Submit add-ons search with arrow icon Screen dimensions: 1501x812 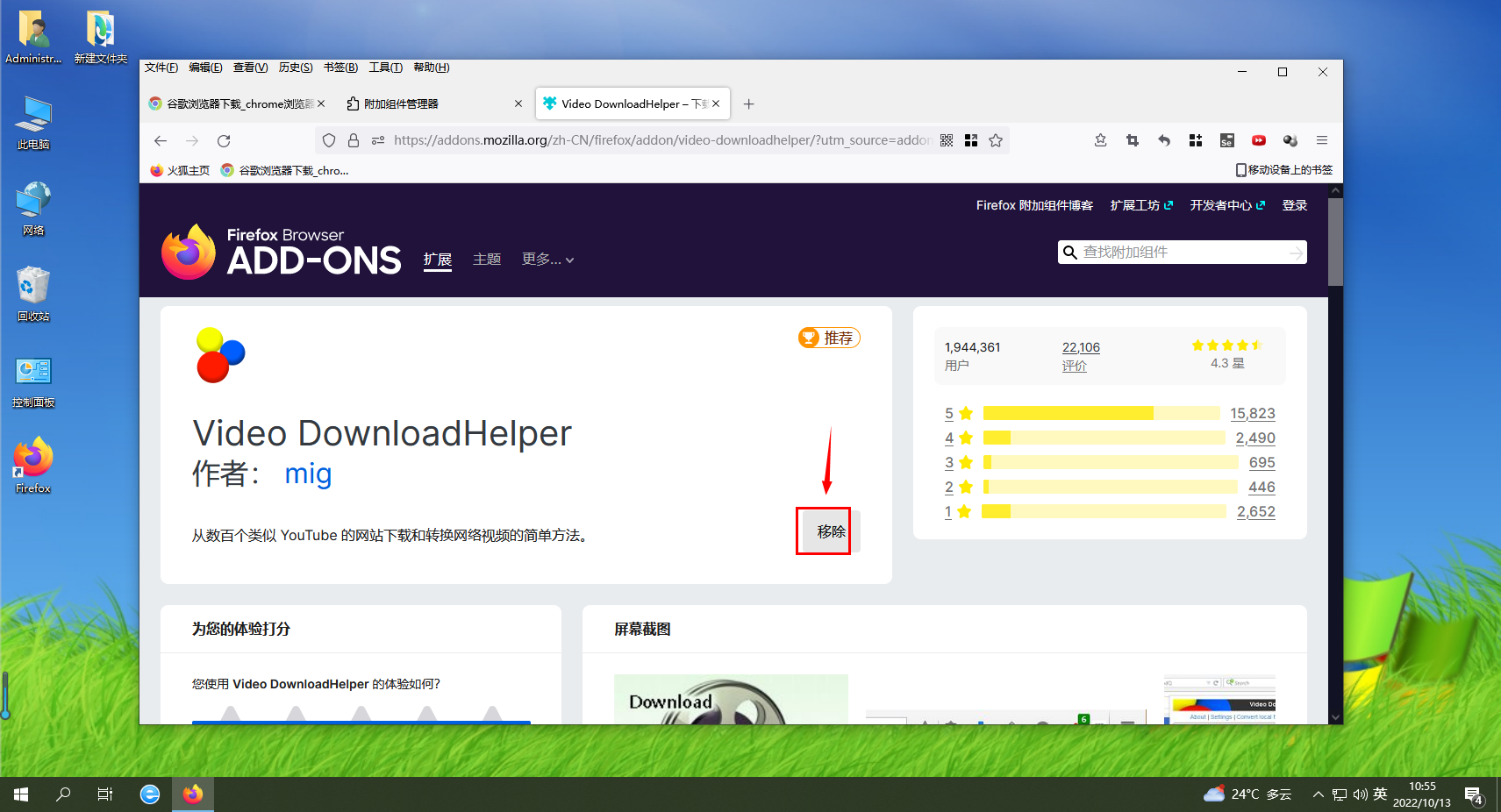1296,253
